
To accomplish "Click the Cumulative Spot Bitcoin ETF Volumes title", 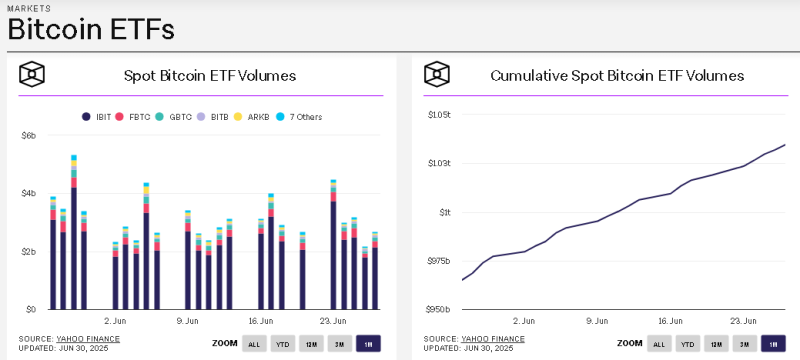I will [617, 75].
